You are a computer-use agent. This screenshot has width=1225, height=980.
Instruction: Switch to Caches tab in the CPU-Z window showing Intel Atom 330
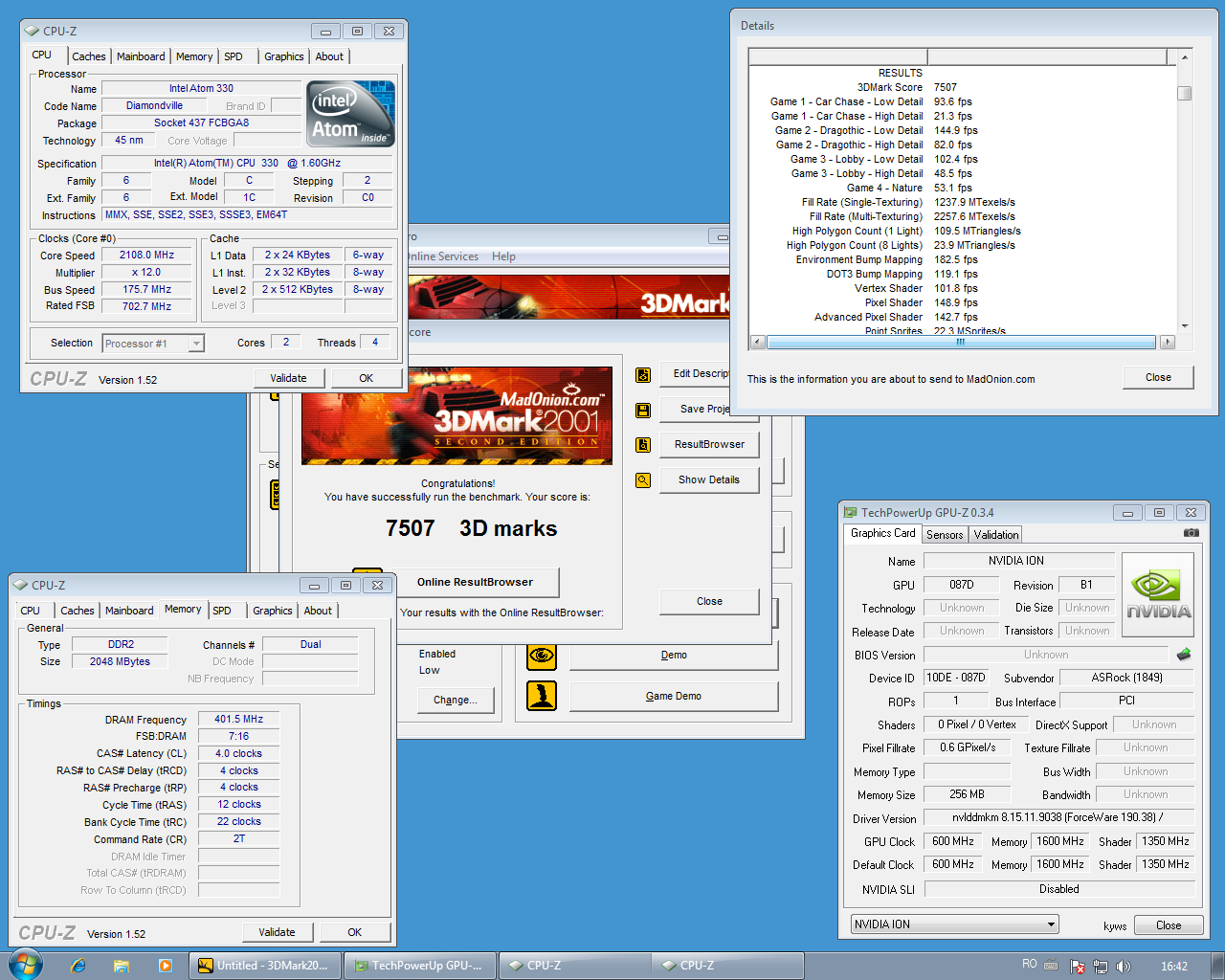point(89,56)
